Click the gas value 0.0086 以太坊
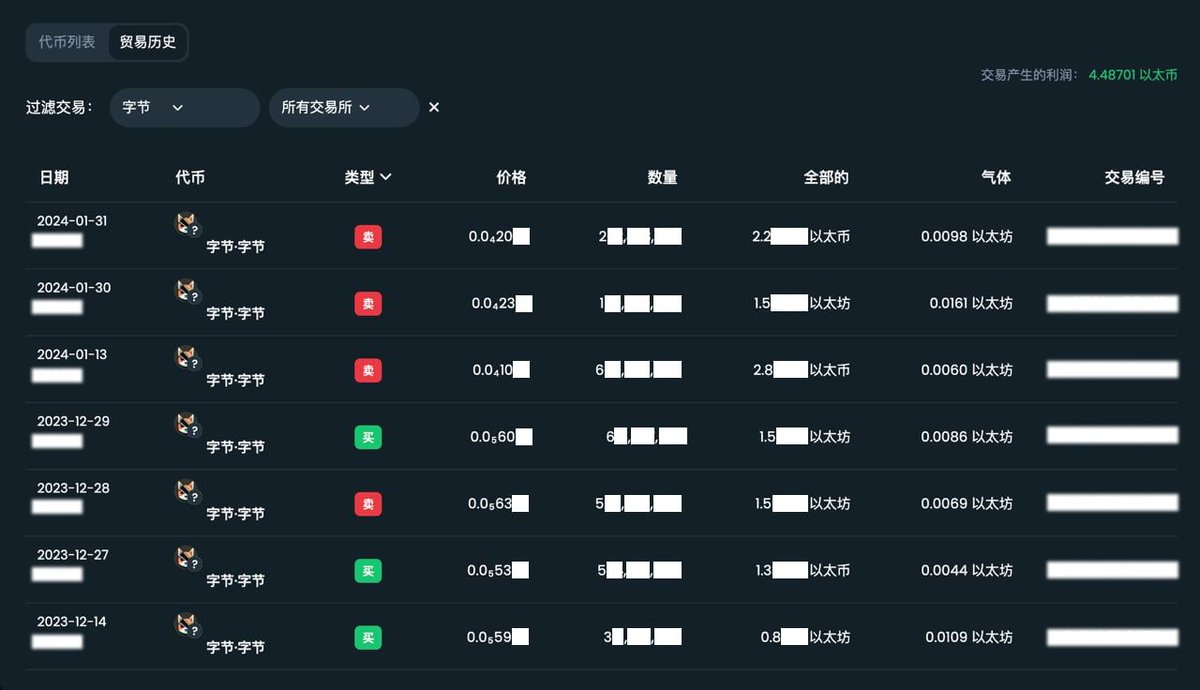This screenshot has height=690, width=1200. [967, 437]
